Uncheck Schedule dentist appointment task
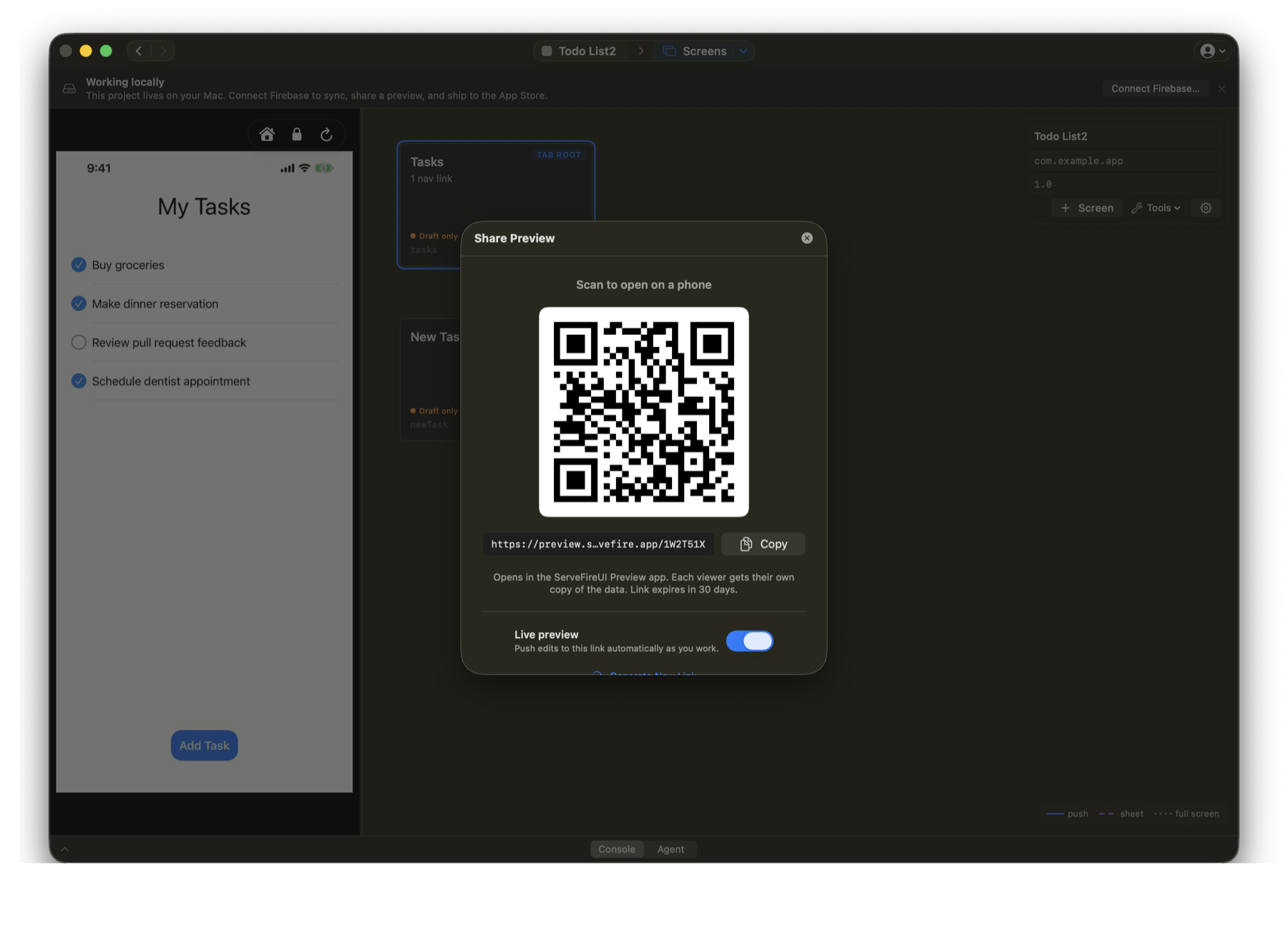The width and height of the screenshot is (1288, 928). coord(79,381)
